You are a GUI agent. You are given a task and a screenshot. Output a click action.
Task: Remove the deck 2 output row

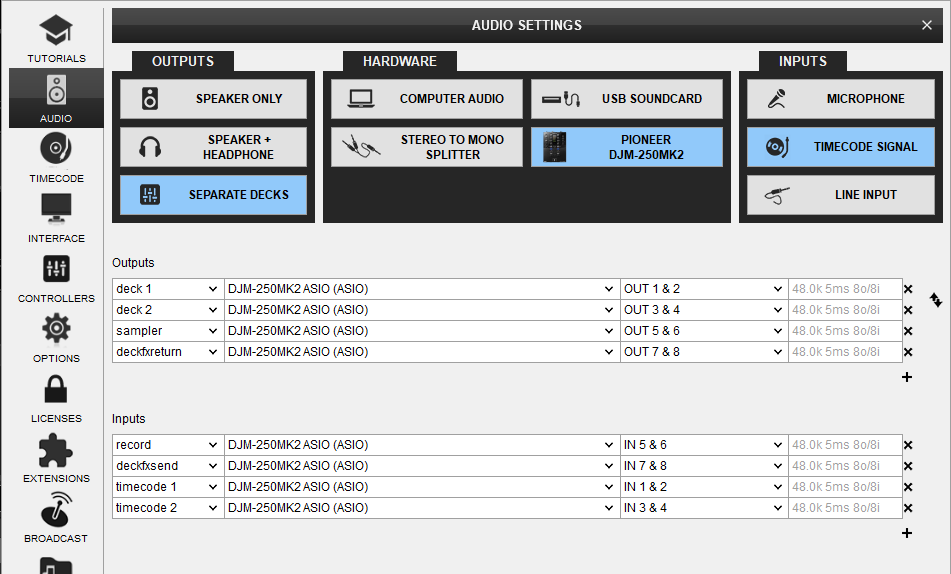pyautogui.click(x=908, y=310)
